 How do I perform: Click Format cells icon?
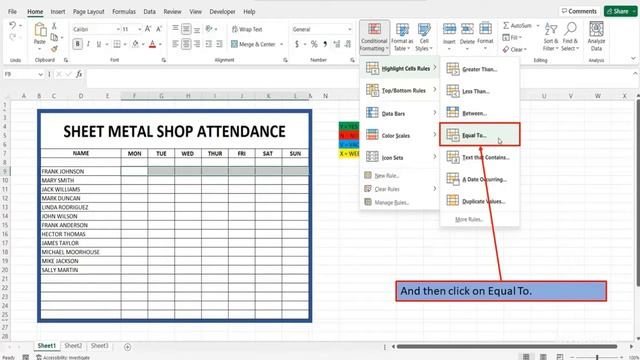coord(485,36)
